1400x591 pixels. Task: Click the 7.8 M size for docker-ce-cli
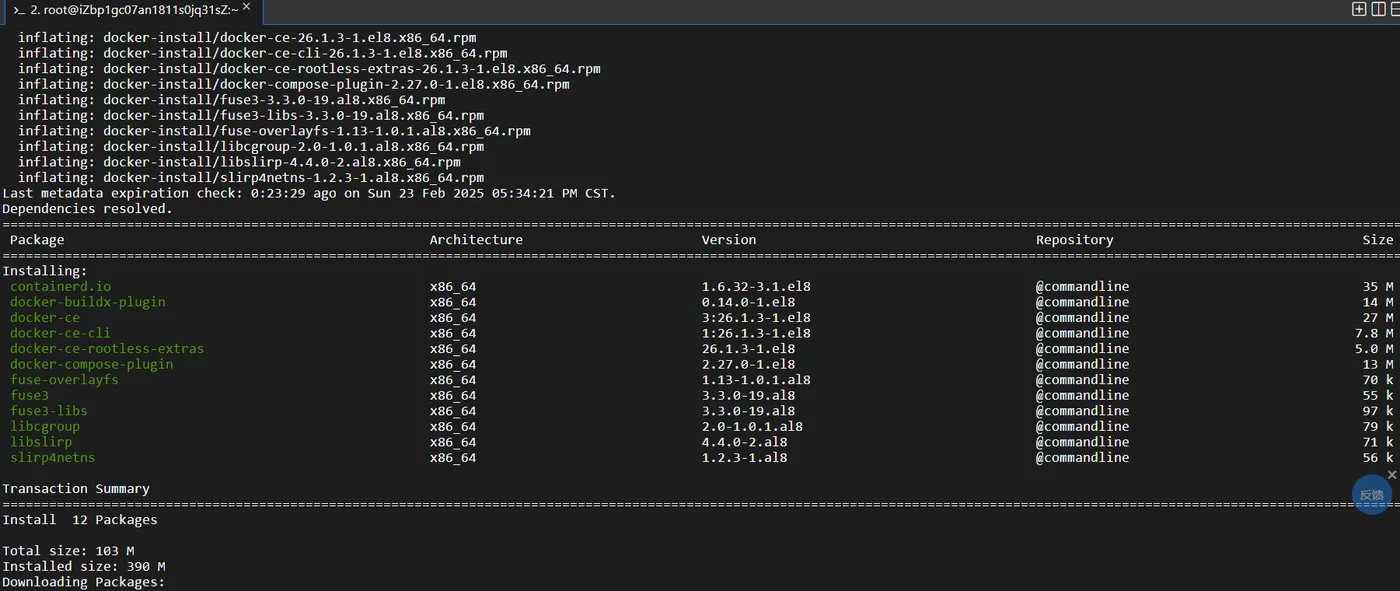pyautogui.click(x=1374, y=333)
